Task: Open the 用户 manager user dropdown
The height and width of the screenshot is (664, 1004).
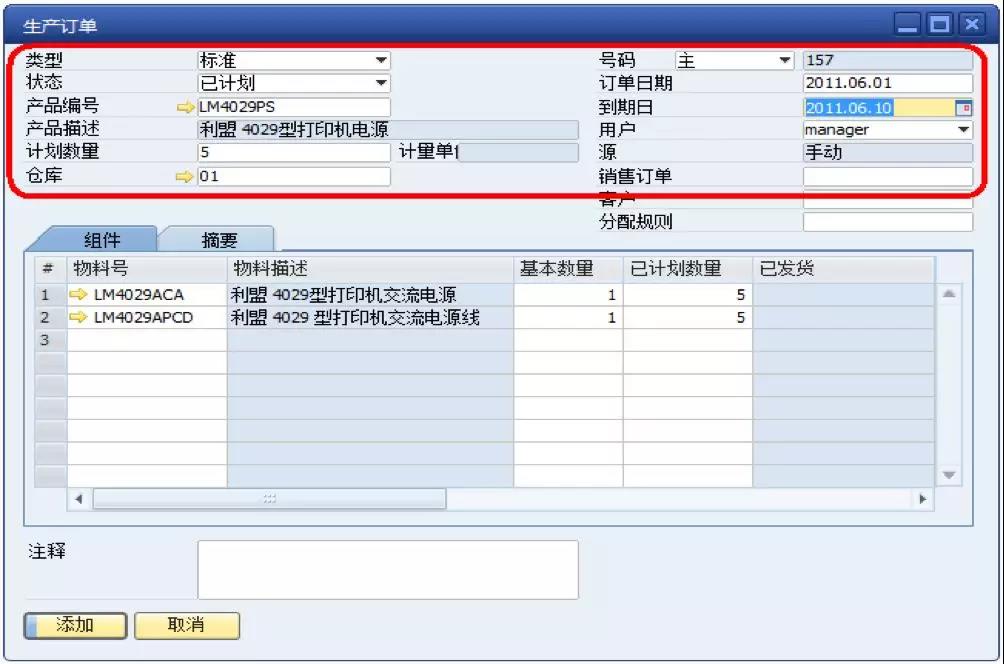Action: (x=963, y=130)
